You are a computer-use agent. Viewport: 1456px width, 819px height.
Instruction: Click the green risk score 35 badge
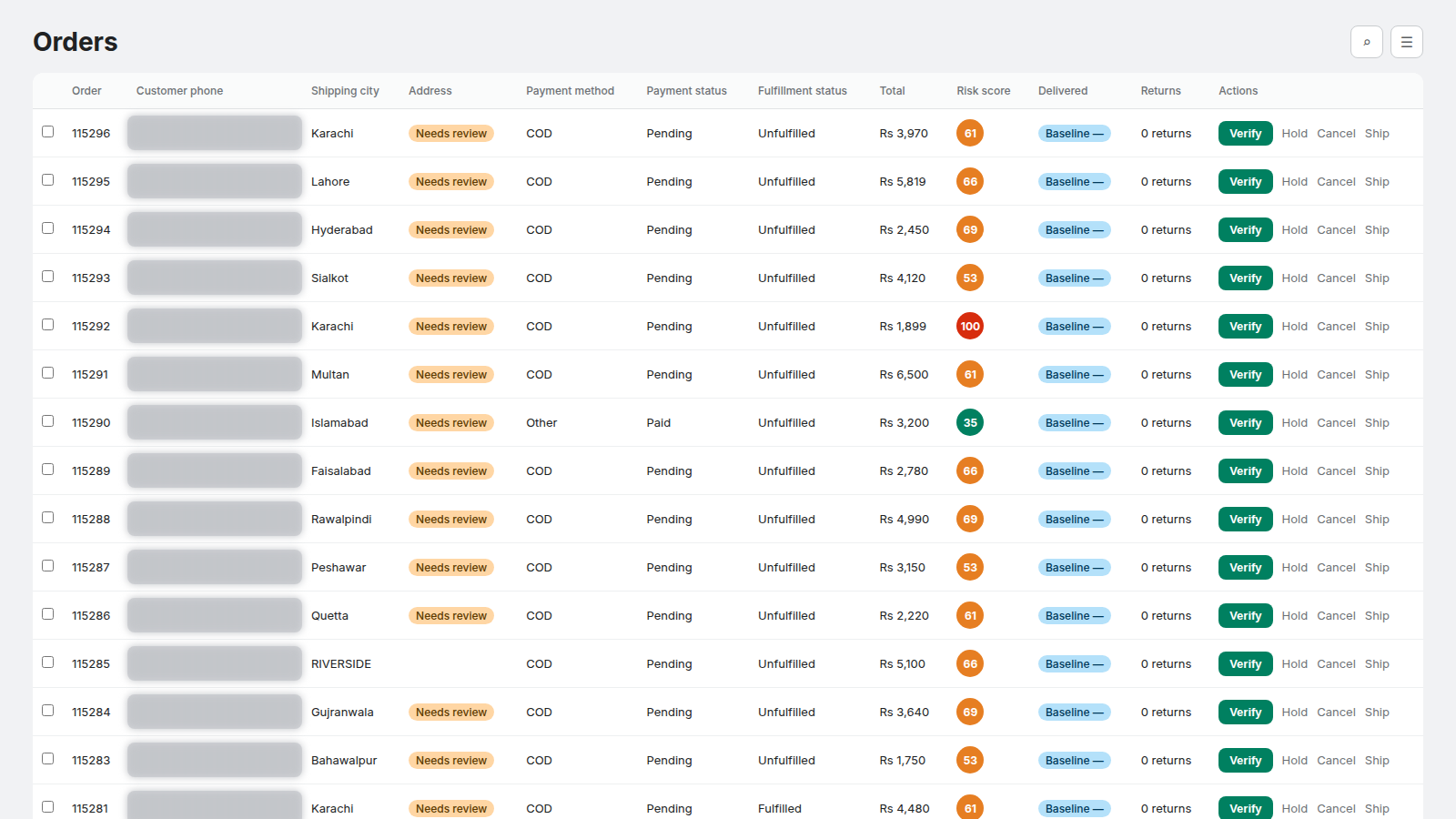pos(970,422)
